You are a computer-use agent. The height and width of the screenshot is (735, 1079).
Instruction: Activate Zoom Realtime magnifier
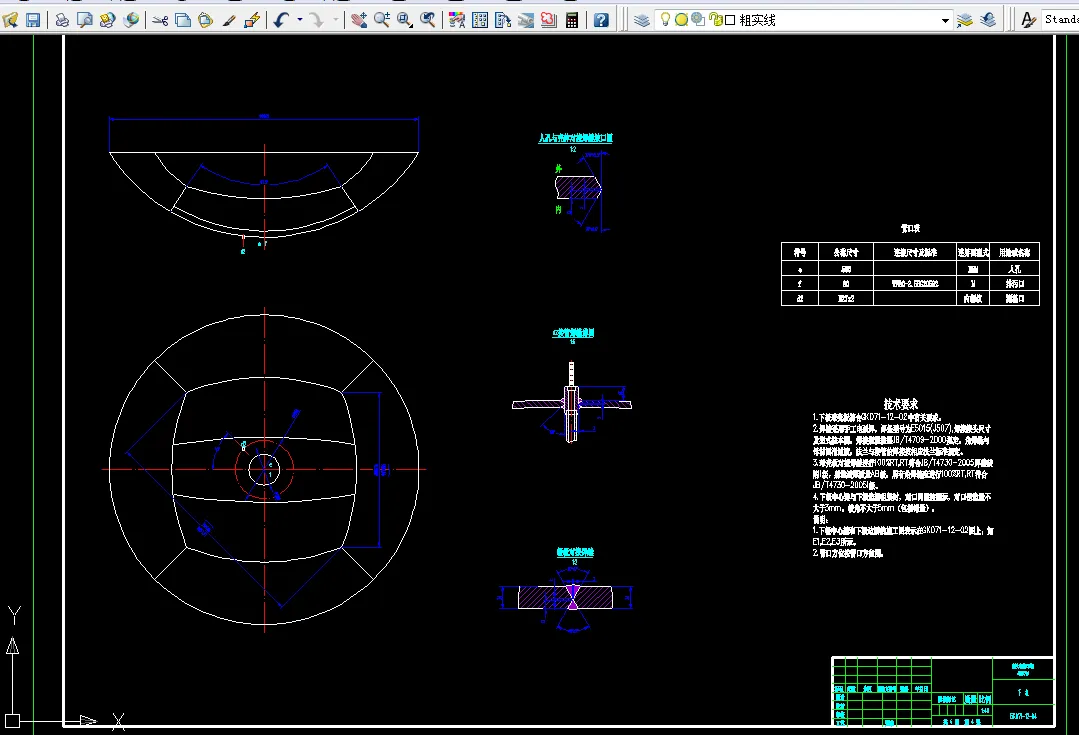pyautogui.click(x=382, y=20)
